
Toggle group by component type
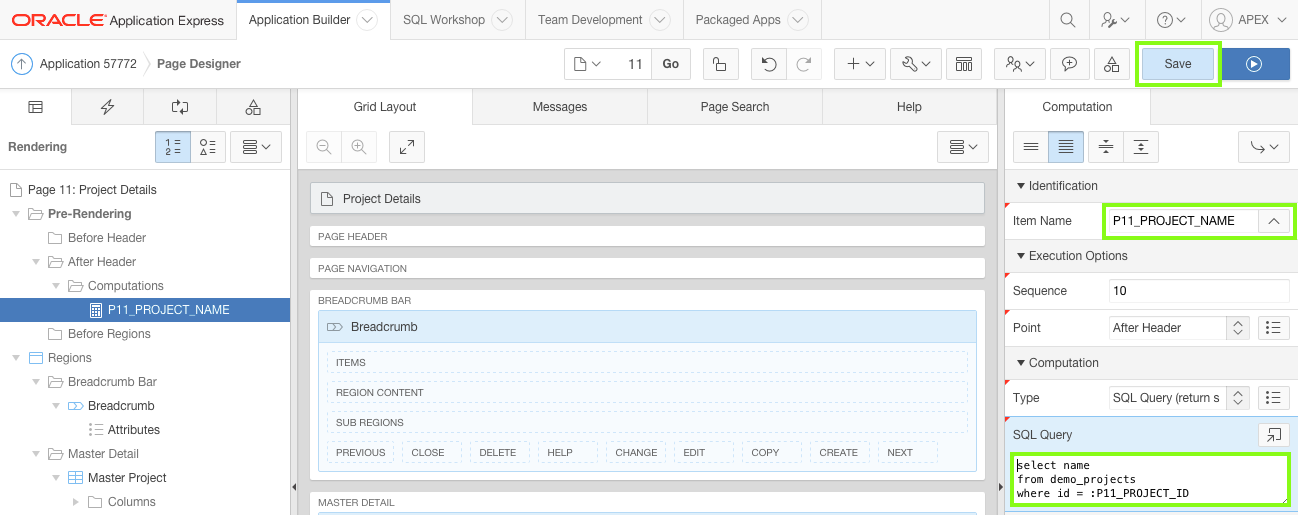click(208, 147)
